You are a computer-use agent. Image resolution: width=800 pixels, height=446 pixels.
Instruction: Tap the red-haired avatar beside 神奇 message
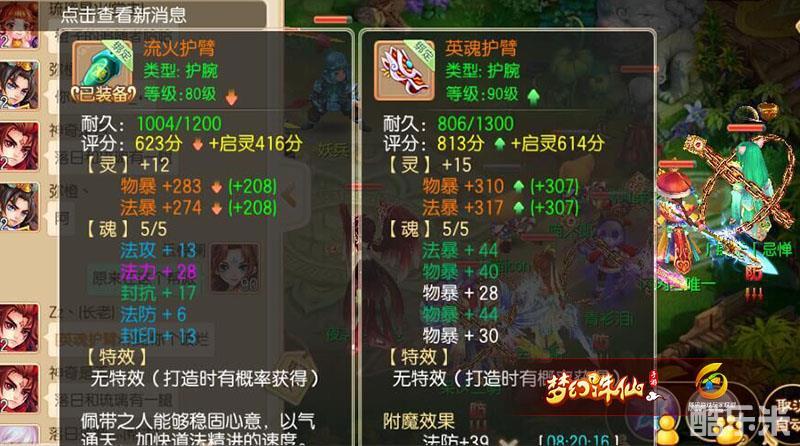(19, 146)
